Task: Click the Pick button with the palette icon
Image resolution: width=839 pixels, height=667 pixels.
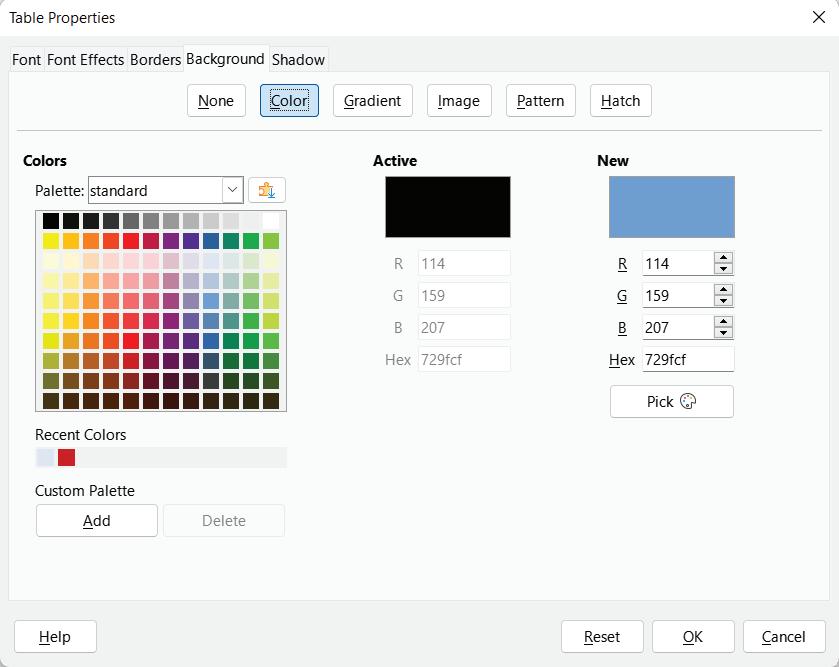Action: click(671, 401)
